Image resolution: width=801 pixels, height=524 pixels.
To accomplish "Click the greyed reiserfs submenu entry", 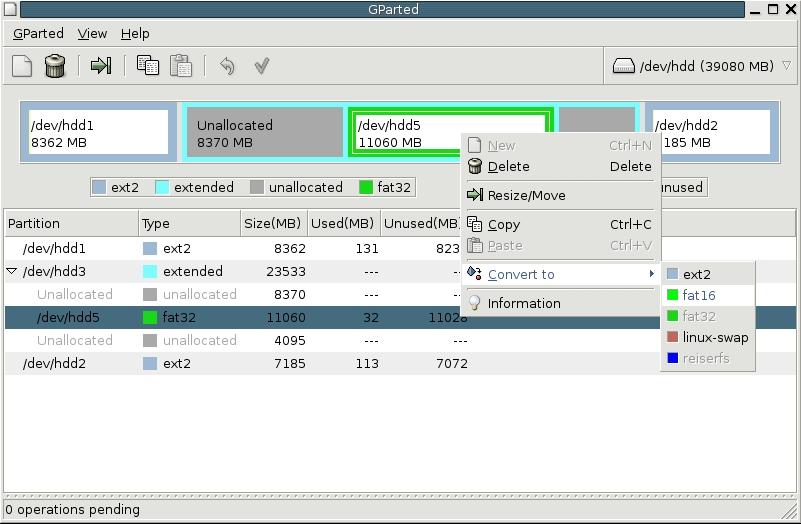I will (708, 358).
